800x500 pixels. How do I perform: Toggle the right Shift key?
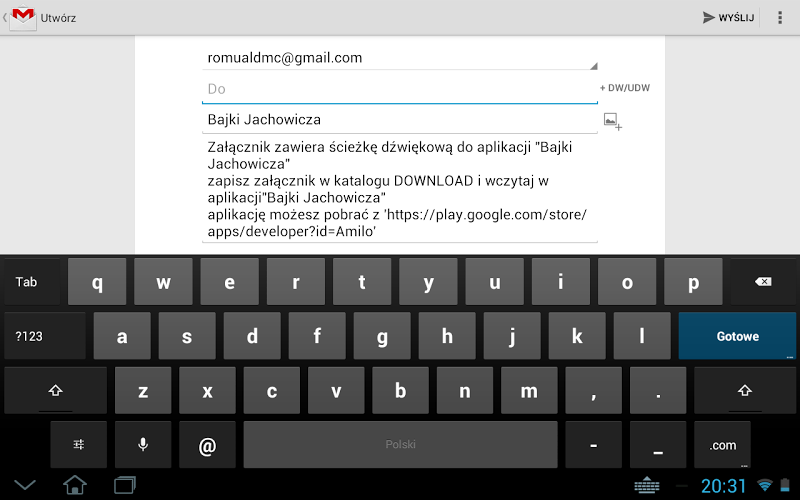pyautogui.click(x=745, y=391)
